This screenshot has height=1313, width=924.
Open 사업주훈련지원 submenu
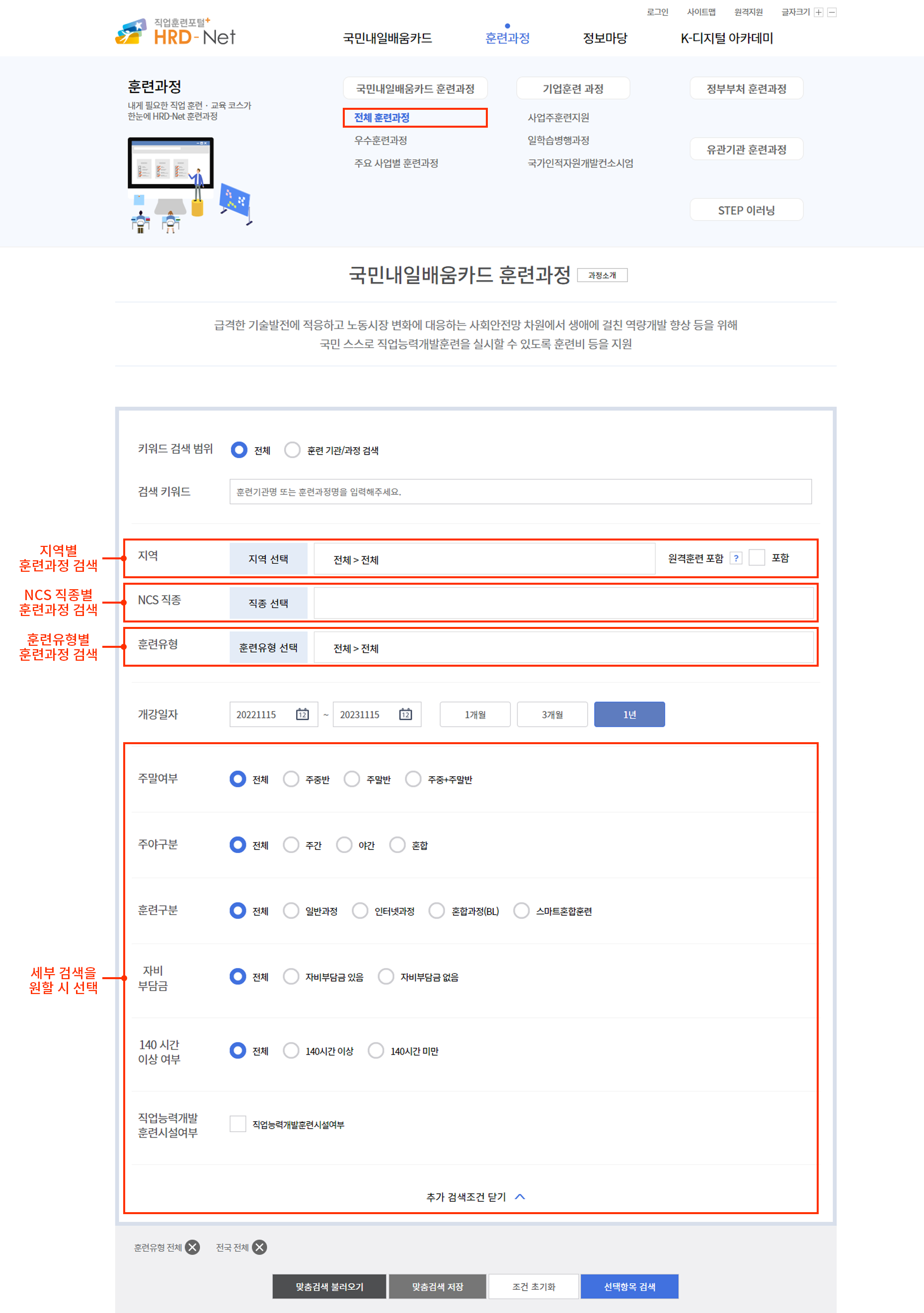[558, 117]
